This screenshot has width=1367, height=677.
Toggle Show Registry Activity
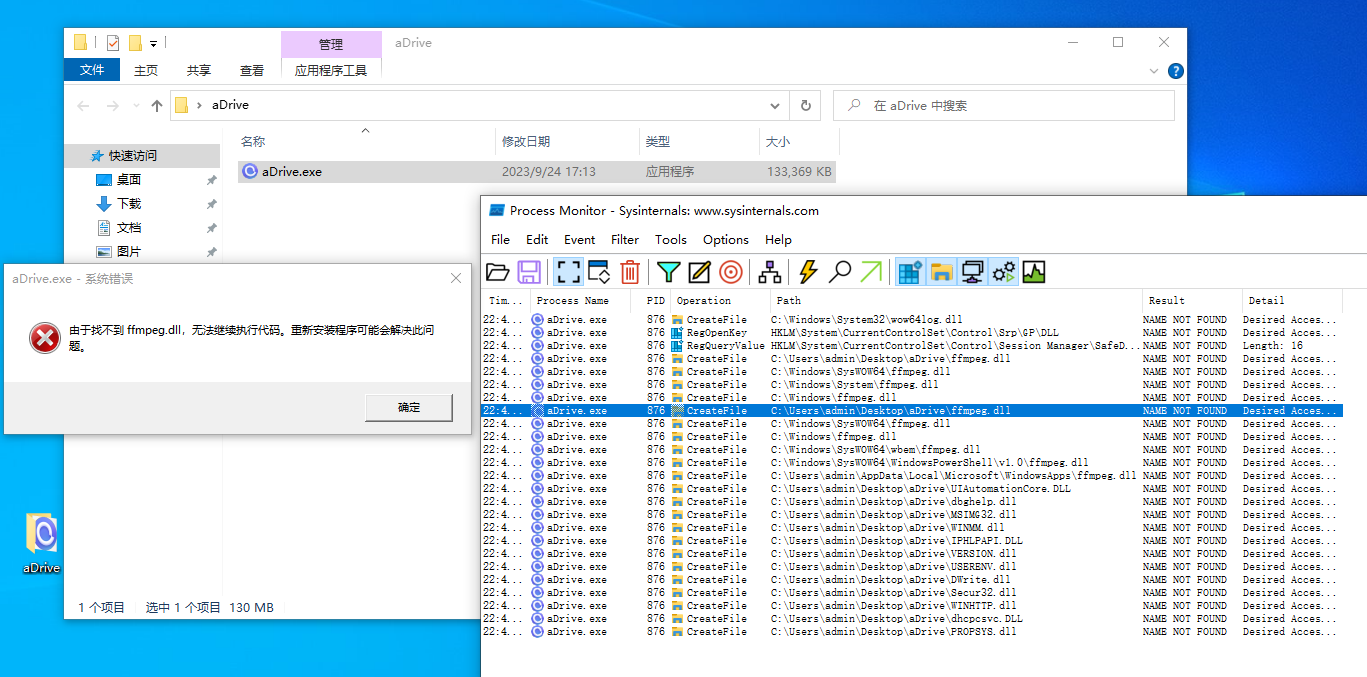pyautogui.click(x=909, y=271)
